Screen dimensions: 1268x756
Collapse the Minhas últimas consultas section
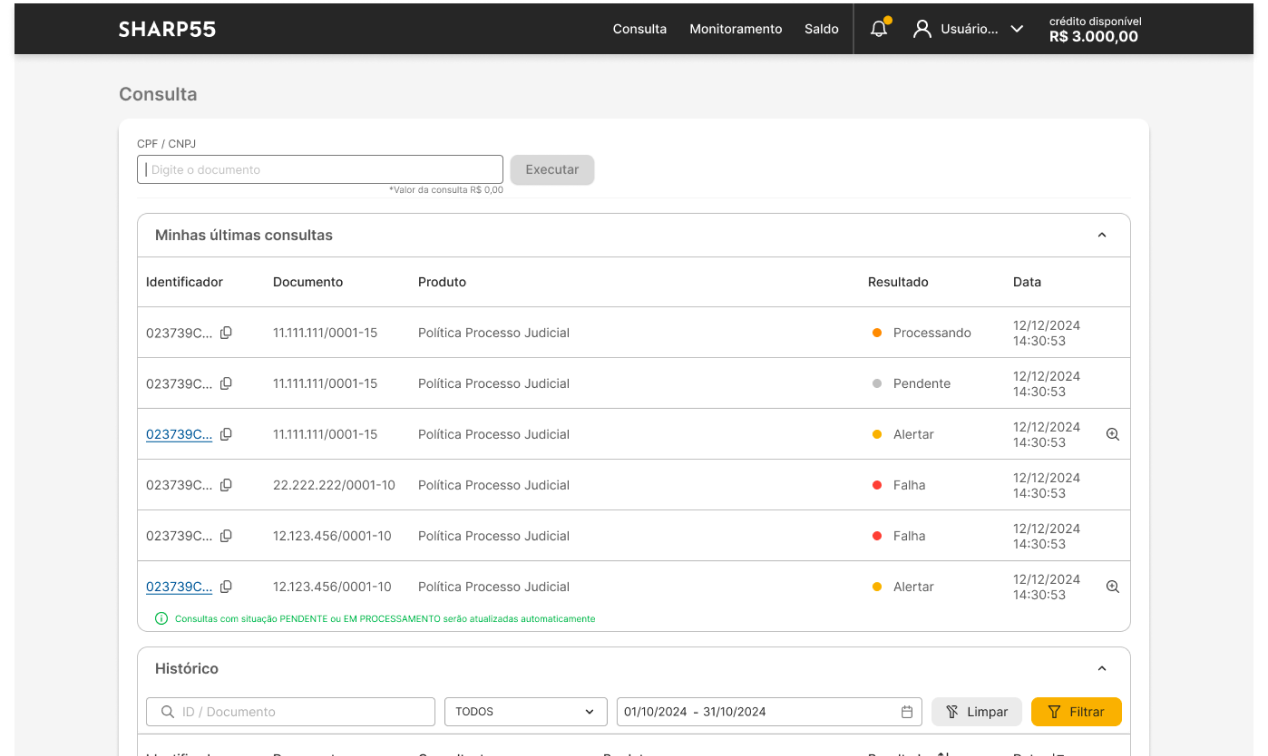point(1102,236)
